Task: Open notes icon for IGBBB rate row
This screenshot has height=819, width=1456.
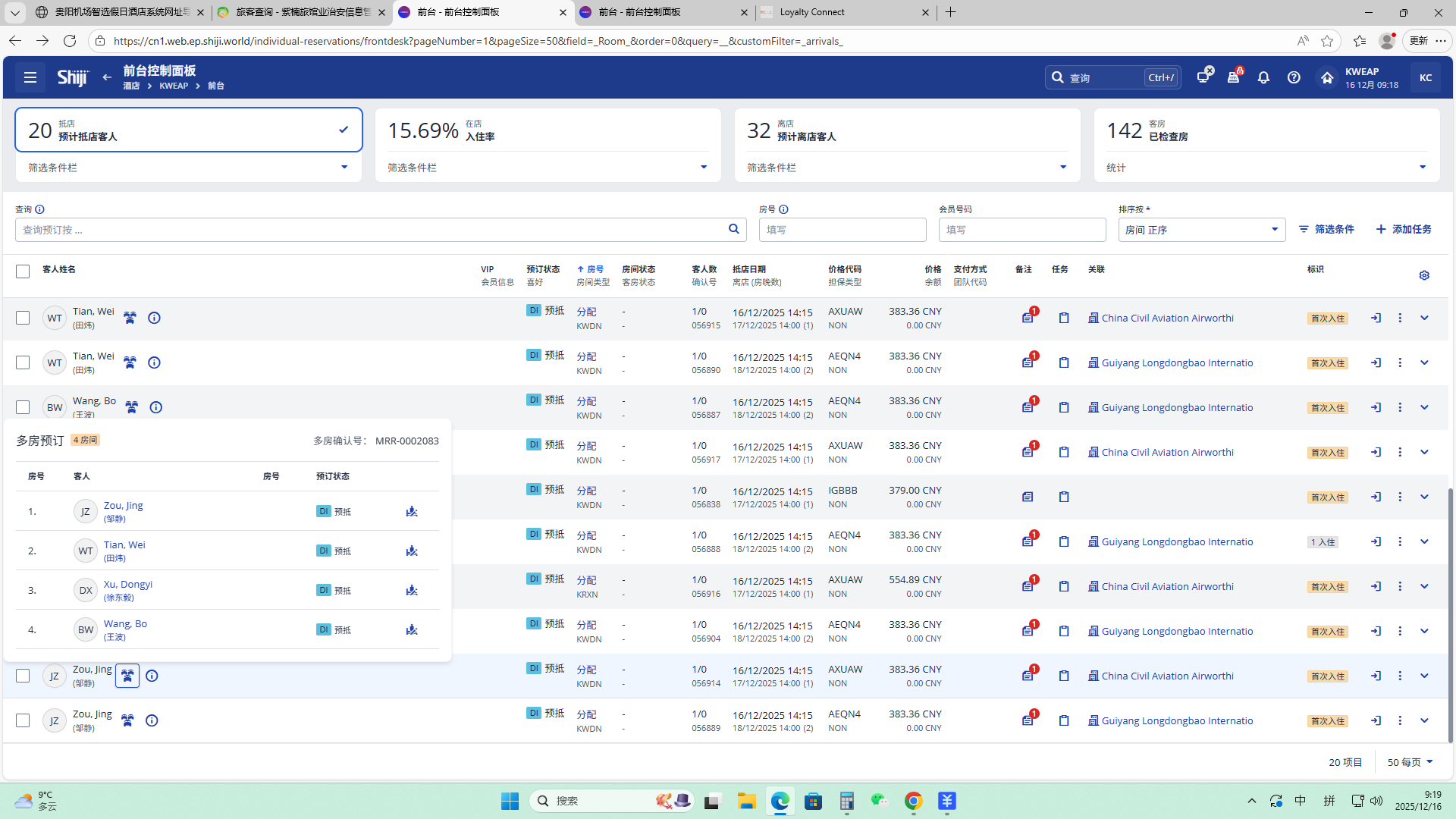Action: [x=1028, y=497]
